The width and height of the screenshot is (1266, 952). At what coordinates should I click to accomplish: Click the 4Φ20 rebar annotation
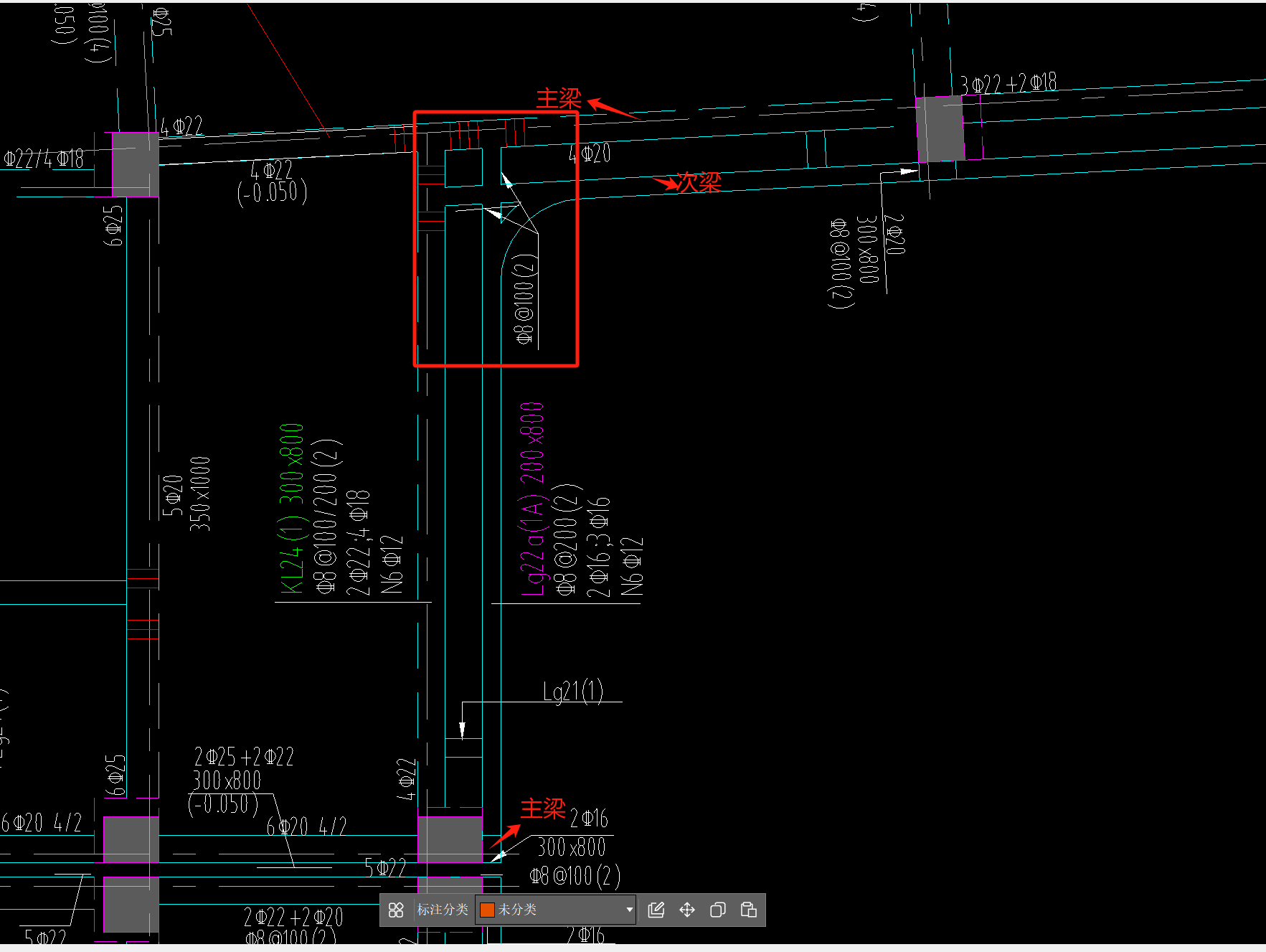click(590, 153)
